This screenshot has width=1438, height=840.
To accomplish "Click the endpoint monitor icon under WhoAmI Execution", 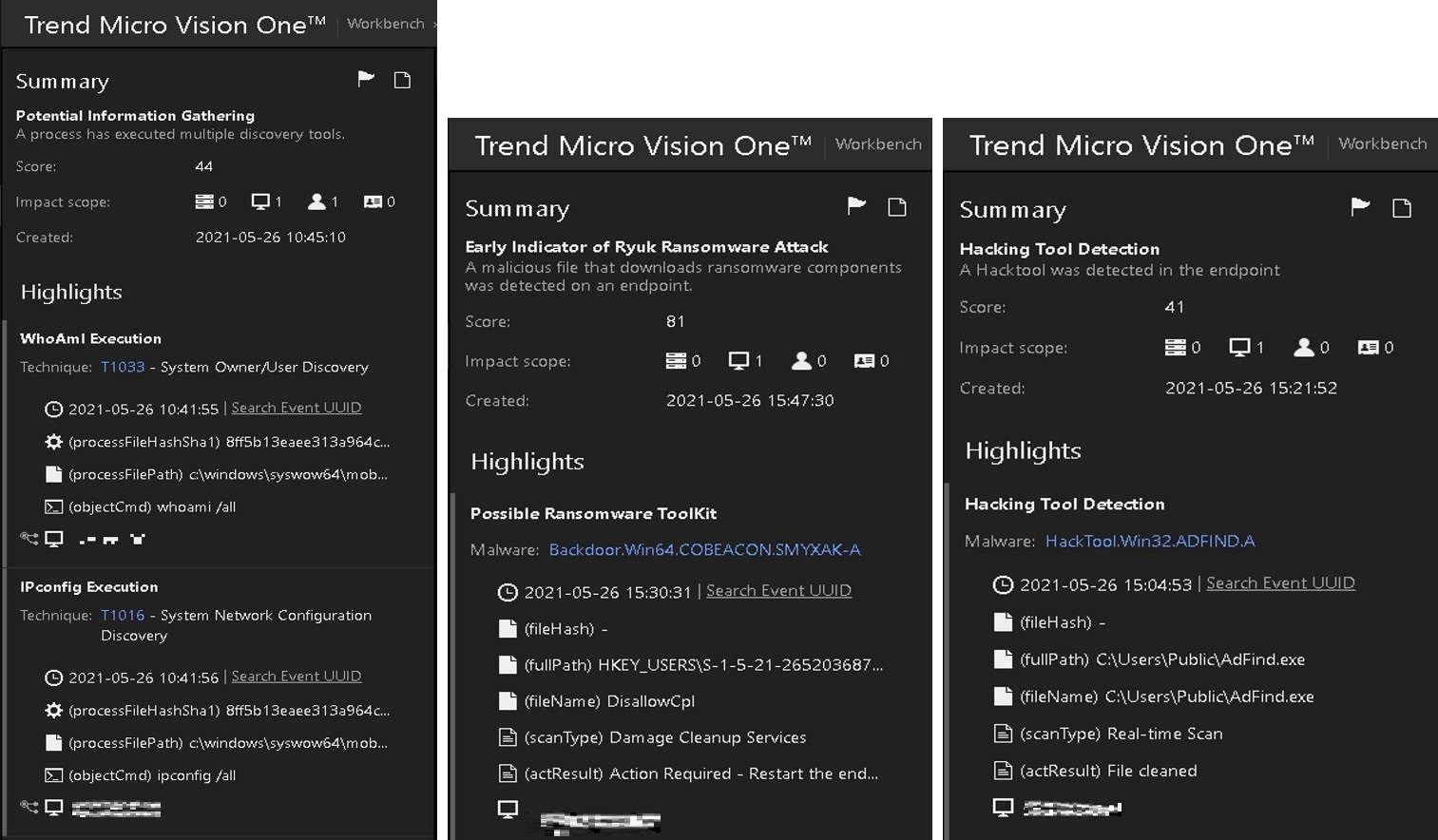I will tap(54, 539).
